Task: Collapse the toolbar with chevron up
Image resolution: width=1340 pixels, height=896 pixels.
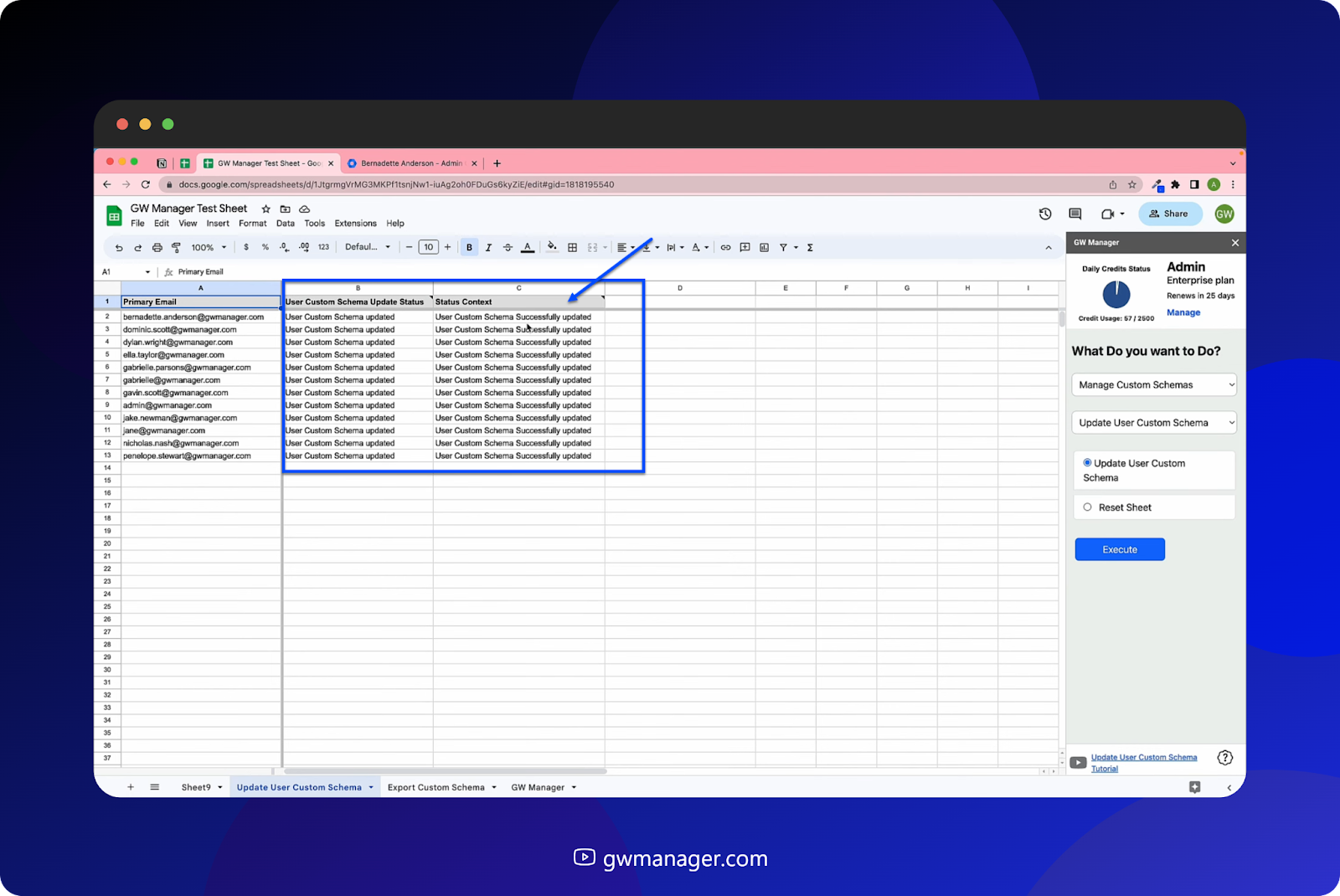Action: click(x=1048, y=248)
